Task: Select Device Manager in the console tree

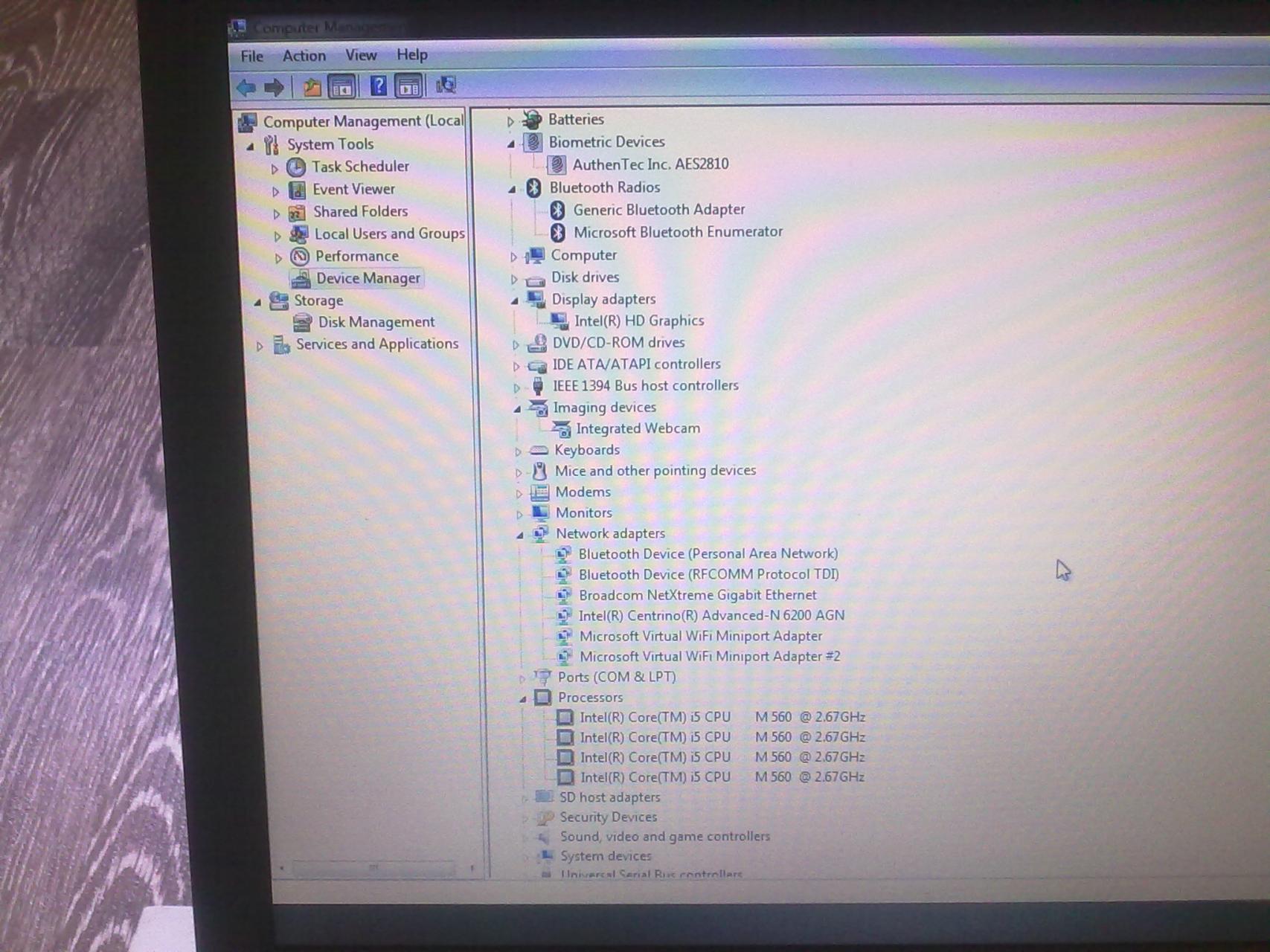Action: (368, 278)
